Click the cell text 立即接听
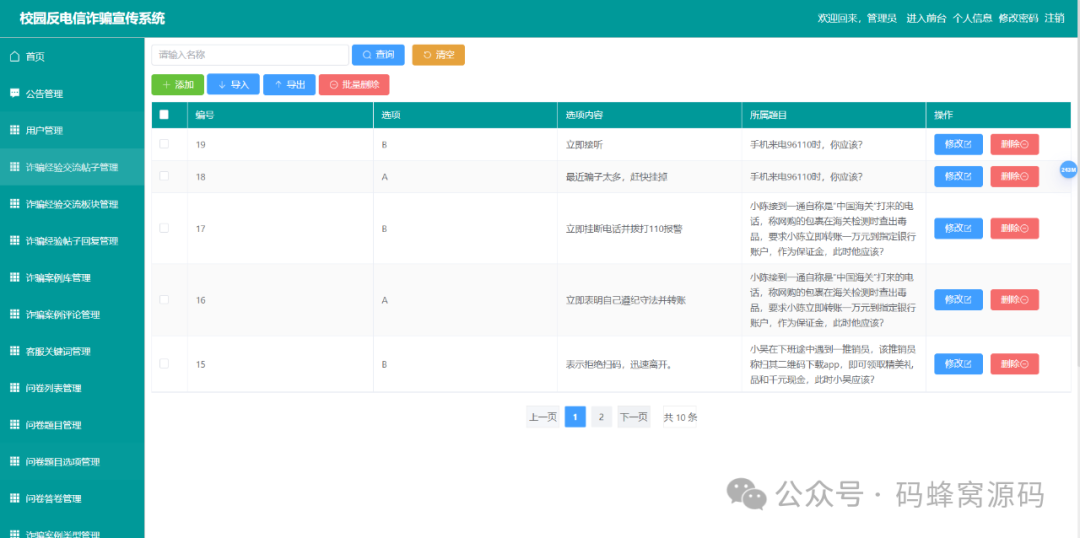Viewport: 1080px width, 538px height. (585, 145)
